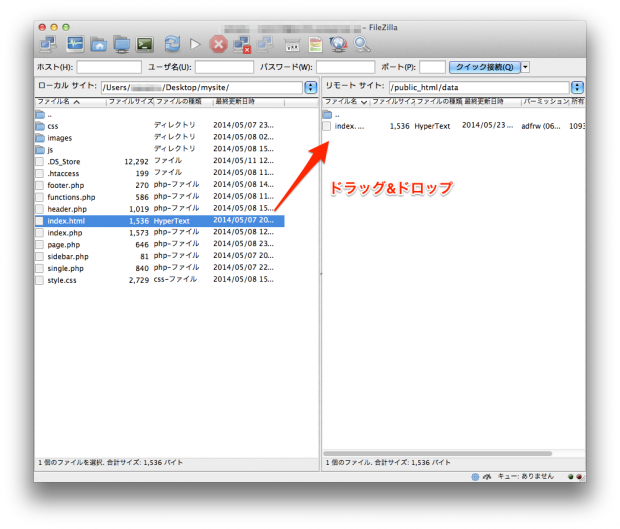620x529 pixels.
Task: Open the Site Manager
Action: coord(49,44)
